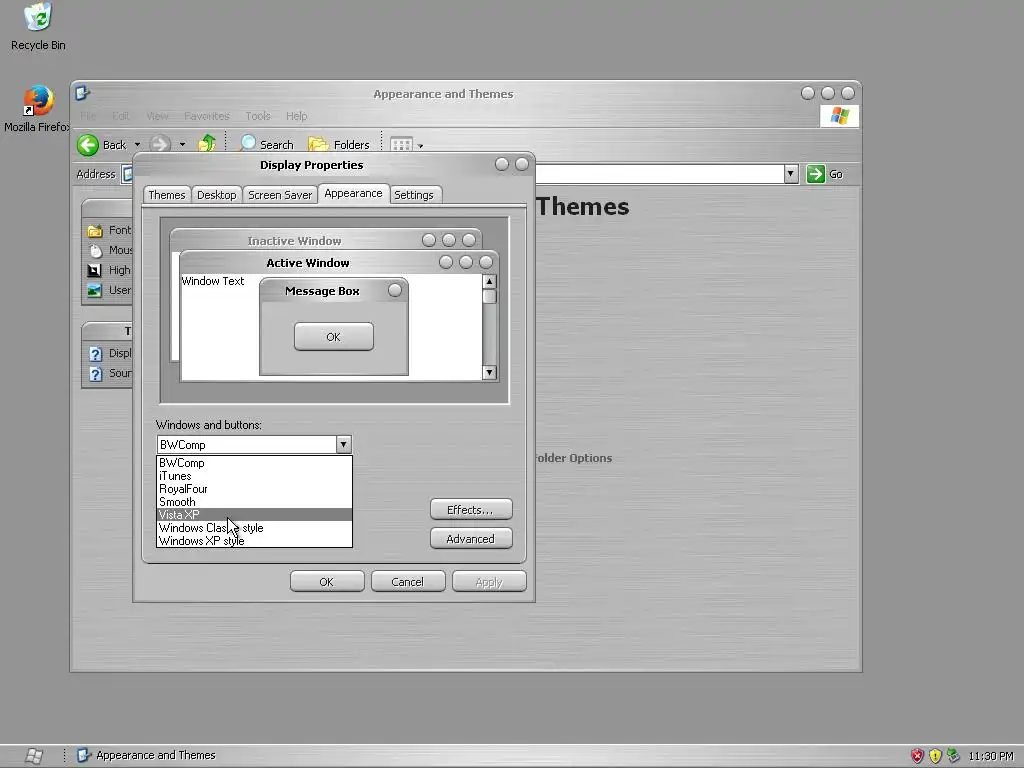Choose Windows Classic style in the list
Image resolution: width=1024 pixels, height=768 pixels.
click(x=255, y=528)
